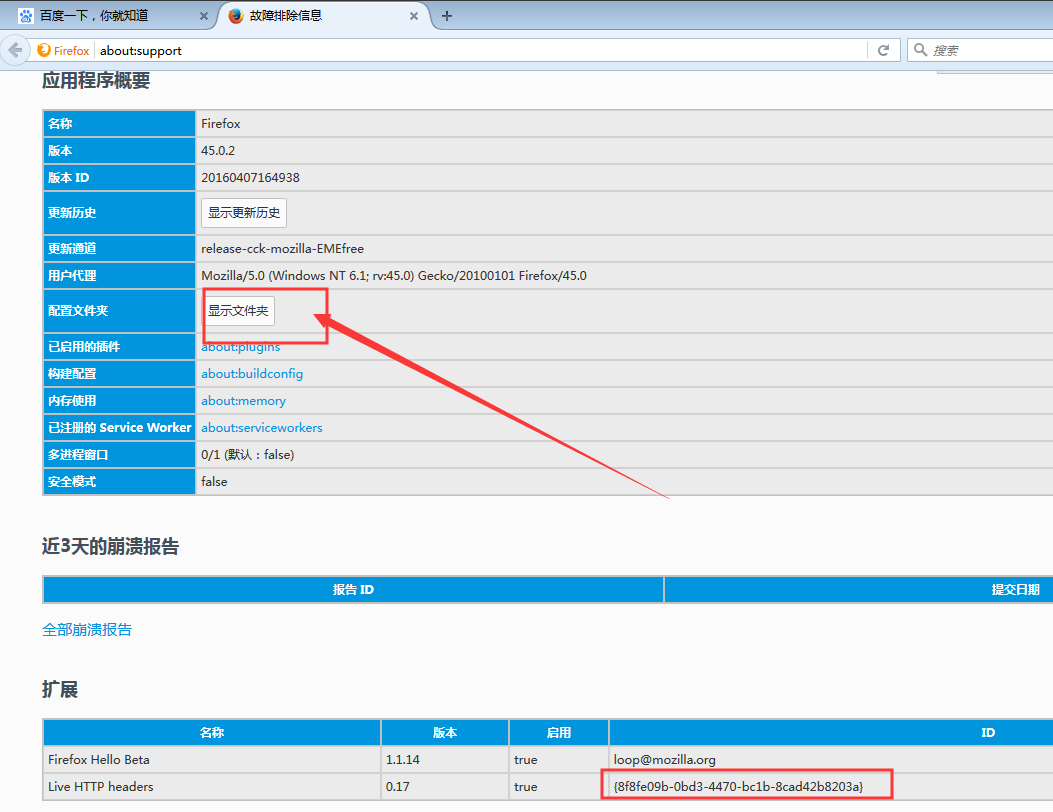The image size is (1053, 812).
Task: Close the 百度一下 tab
Action: 204,16
